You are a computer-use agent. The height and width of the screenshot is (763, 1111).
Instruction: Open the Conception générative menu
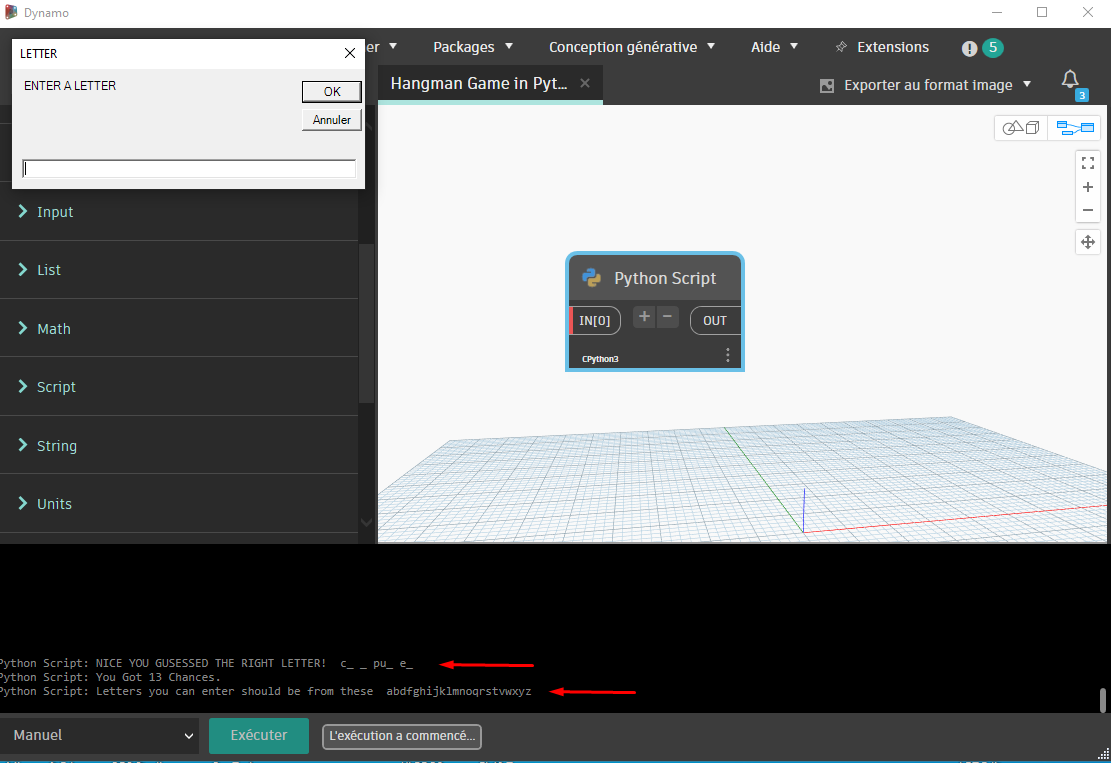point(632,47)
